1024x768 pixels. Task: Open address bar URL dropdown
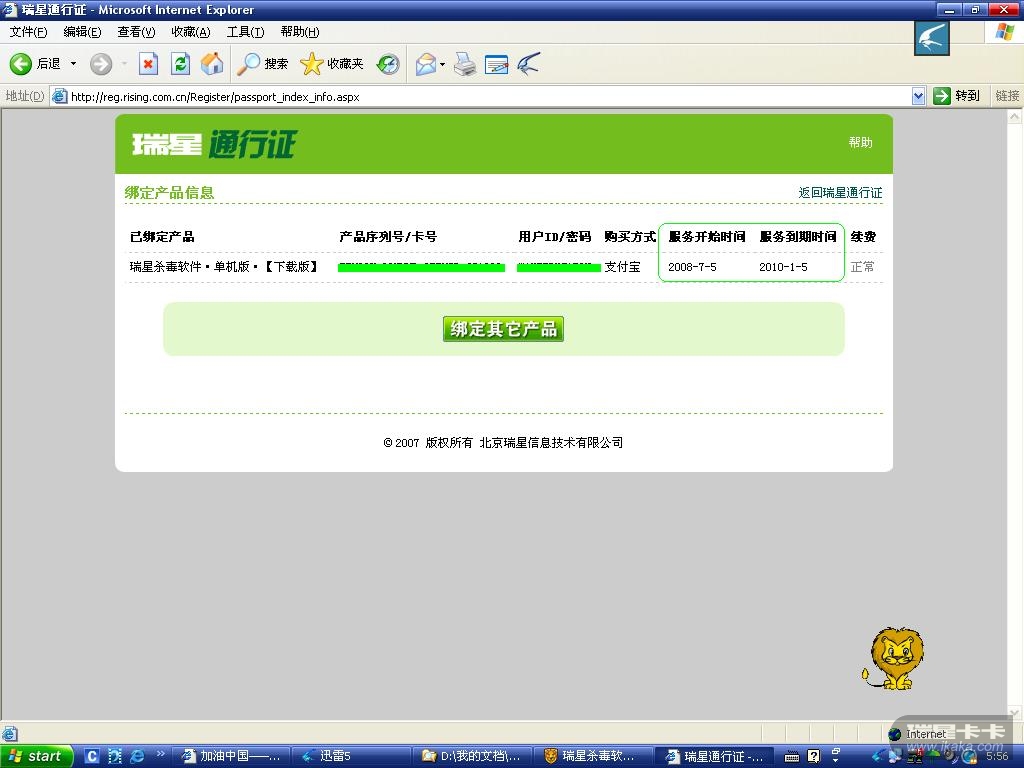[x=918, y=96]
